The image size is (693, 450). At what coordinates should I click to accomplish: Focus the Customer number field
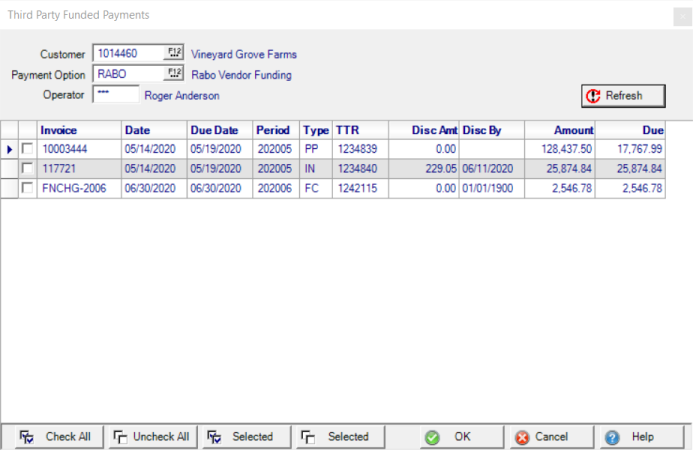[128, 53]
